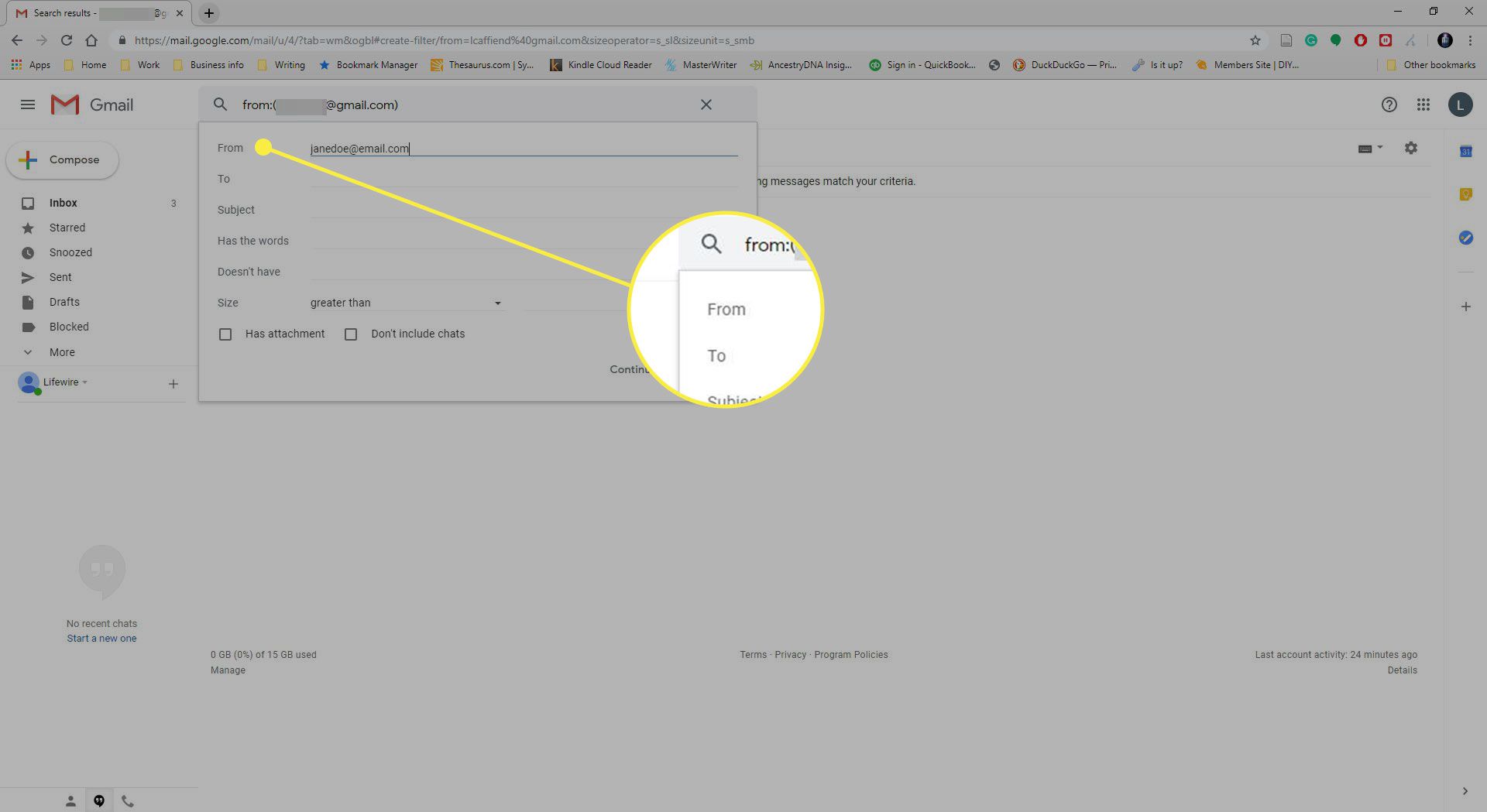The image size is (1487, 812).
Task: Click the To field in filter form
Action: (524, 179)
